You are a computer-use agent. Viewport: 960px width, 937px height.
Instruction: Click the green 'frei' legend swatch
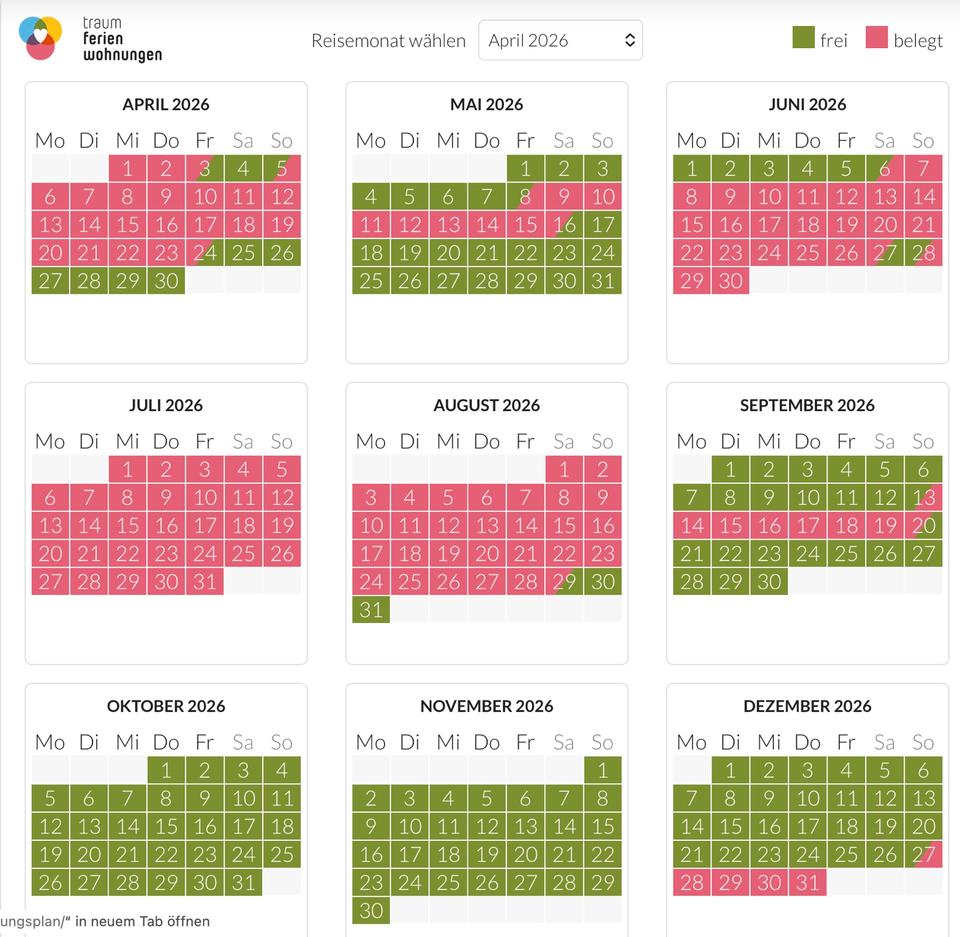click(803, 38)
